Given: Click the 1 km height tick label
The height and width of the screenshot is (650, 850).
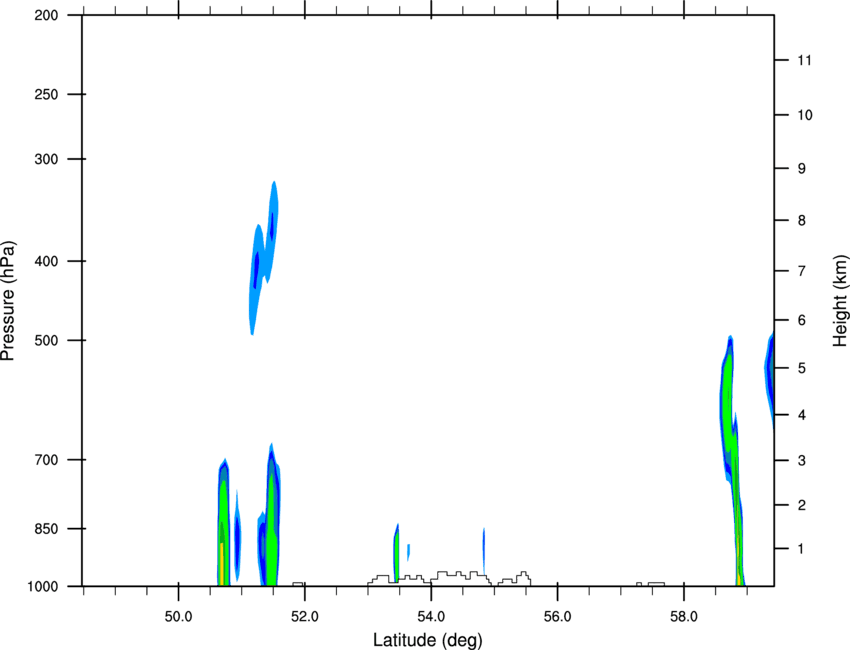Looking at the screenshot, I should [x=801, y=549].
